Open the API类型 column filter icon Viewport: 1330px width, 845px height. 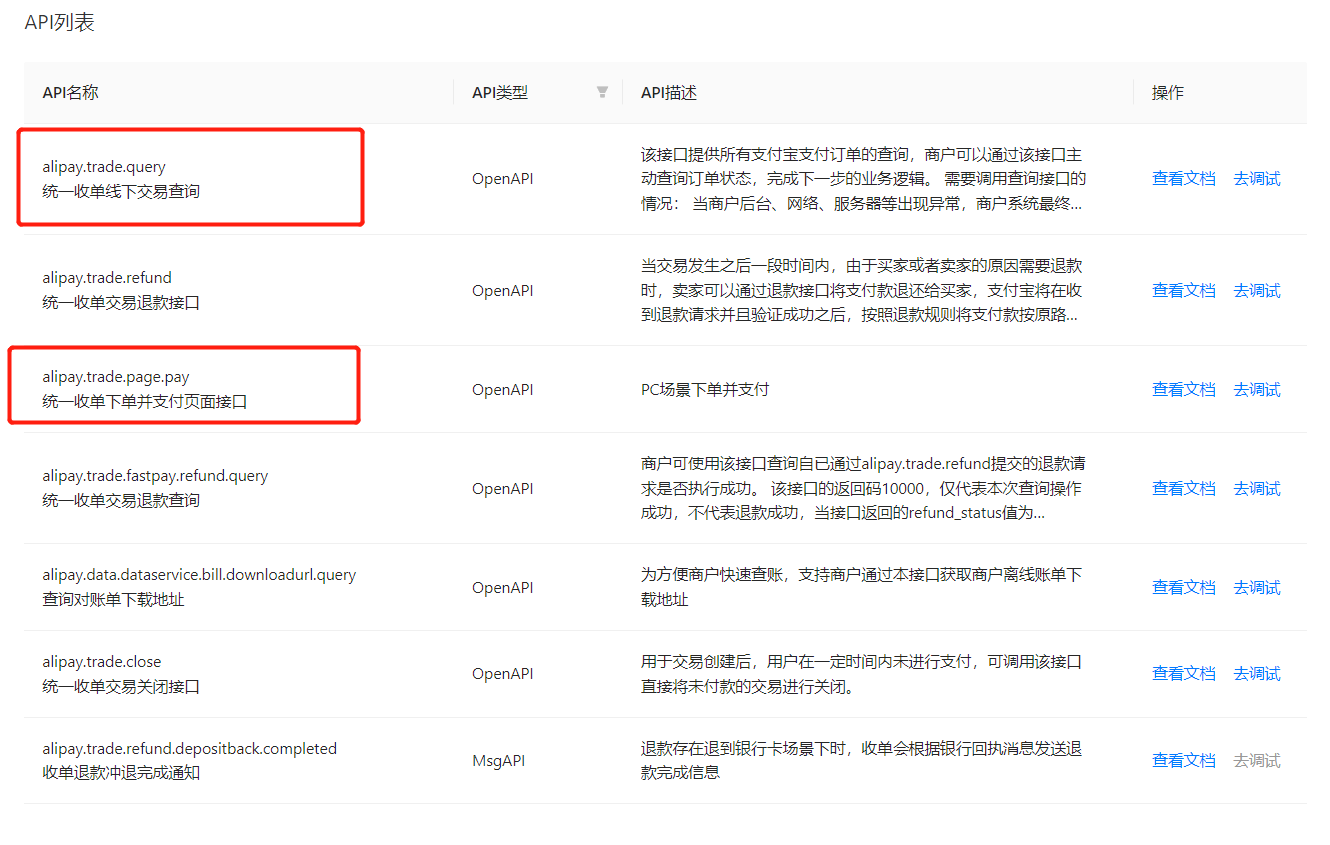click(602, 92)
